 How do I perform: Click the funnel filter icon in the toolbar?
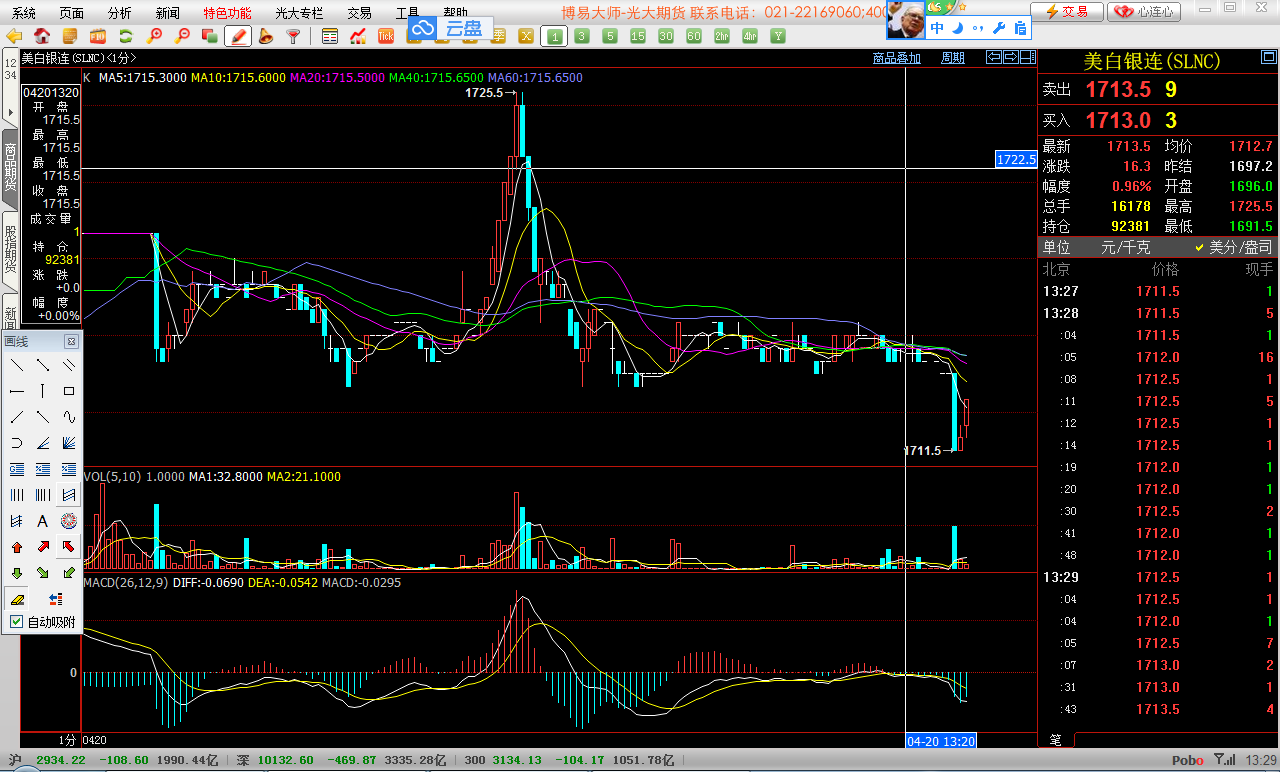(x=293, y=36)
